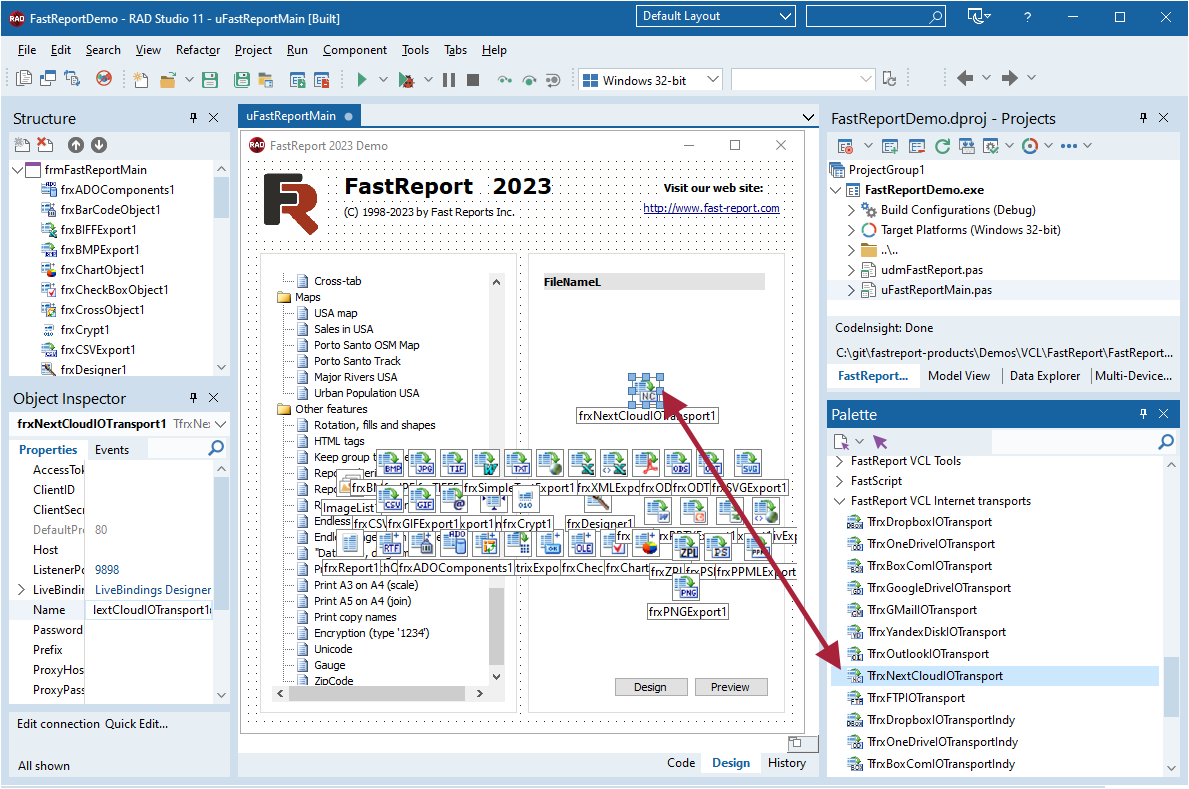The image size is (1189, 789).
Task: Click the Preview button on form
Action: (x=730, y=687)
